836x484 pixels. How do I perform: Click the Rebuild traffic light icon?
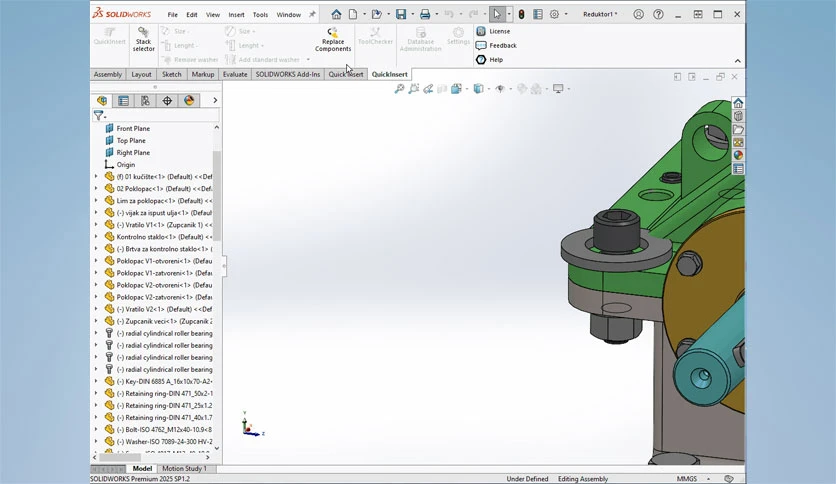[521, 14]
